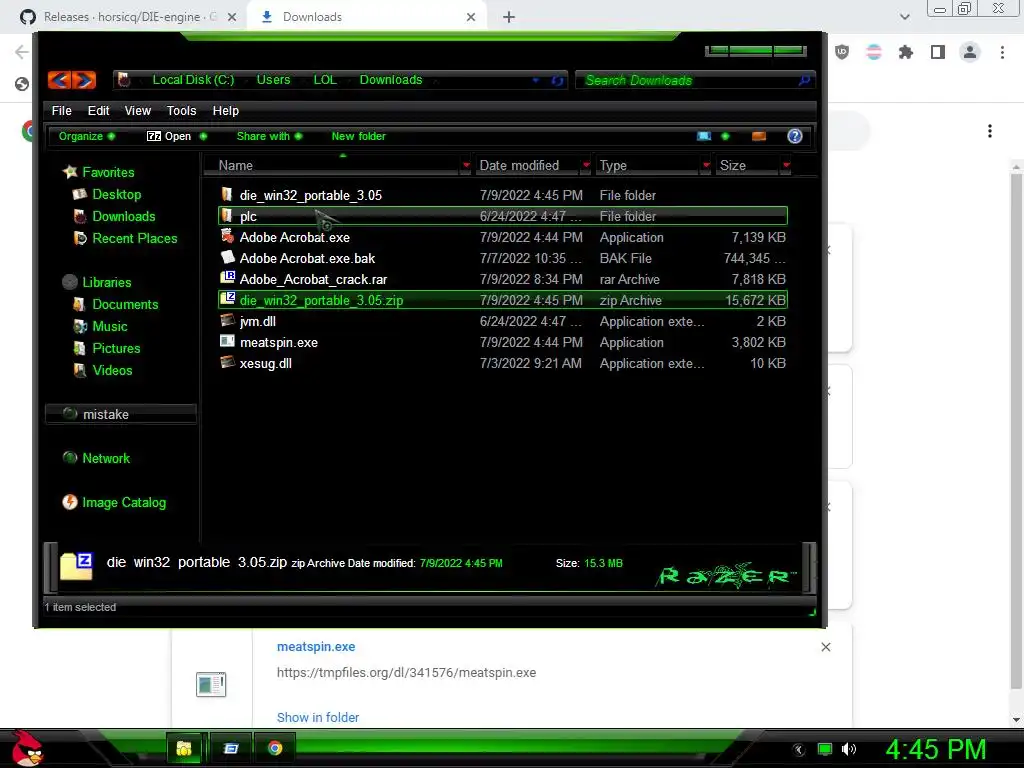Image resolution: width=1024 pixels, height=768 pixels.
Task: Click the meatspin.exe download link
Action: [316, 647]
